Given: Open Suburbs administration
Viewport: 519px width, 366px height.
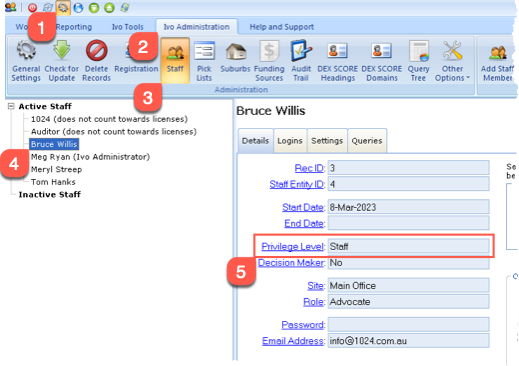Looking at the screenshot, I should pos(235,56).
